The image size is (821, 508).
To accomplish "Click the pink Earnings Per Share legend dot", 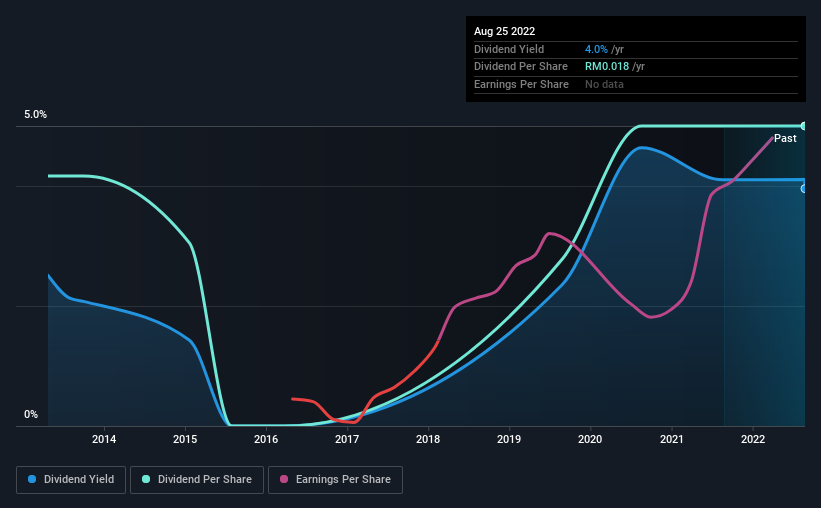I will click(x=284, y=479).
